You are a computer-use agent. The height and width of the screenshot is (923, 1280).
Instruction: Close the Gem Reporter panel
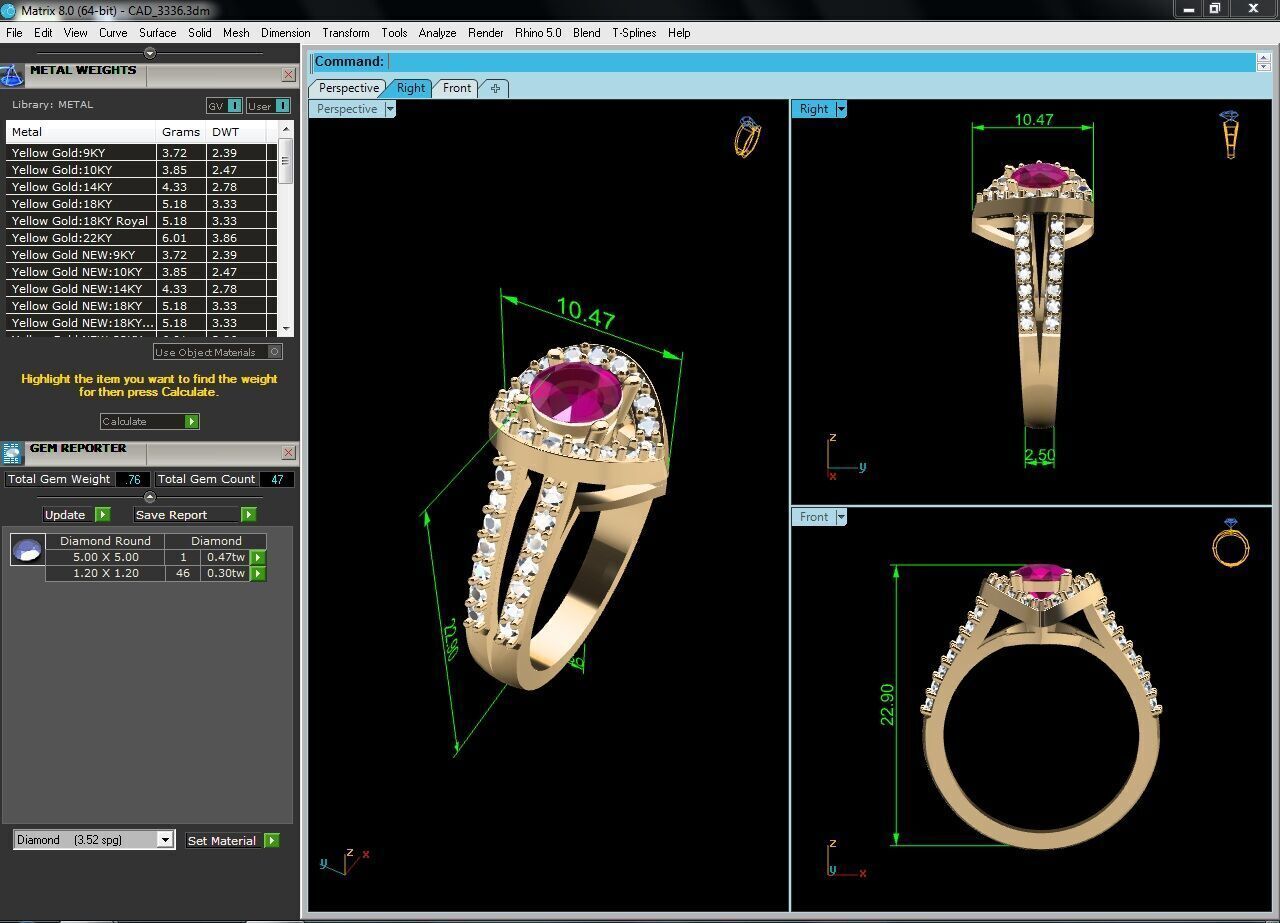288,453
